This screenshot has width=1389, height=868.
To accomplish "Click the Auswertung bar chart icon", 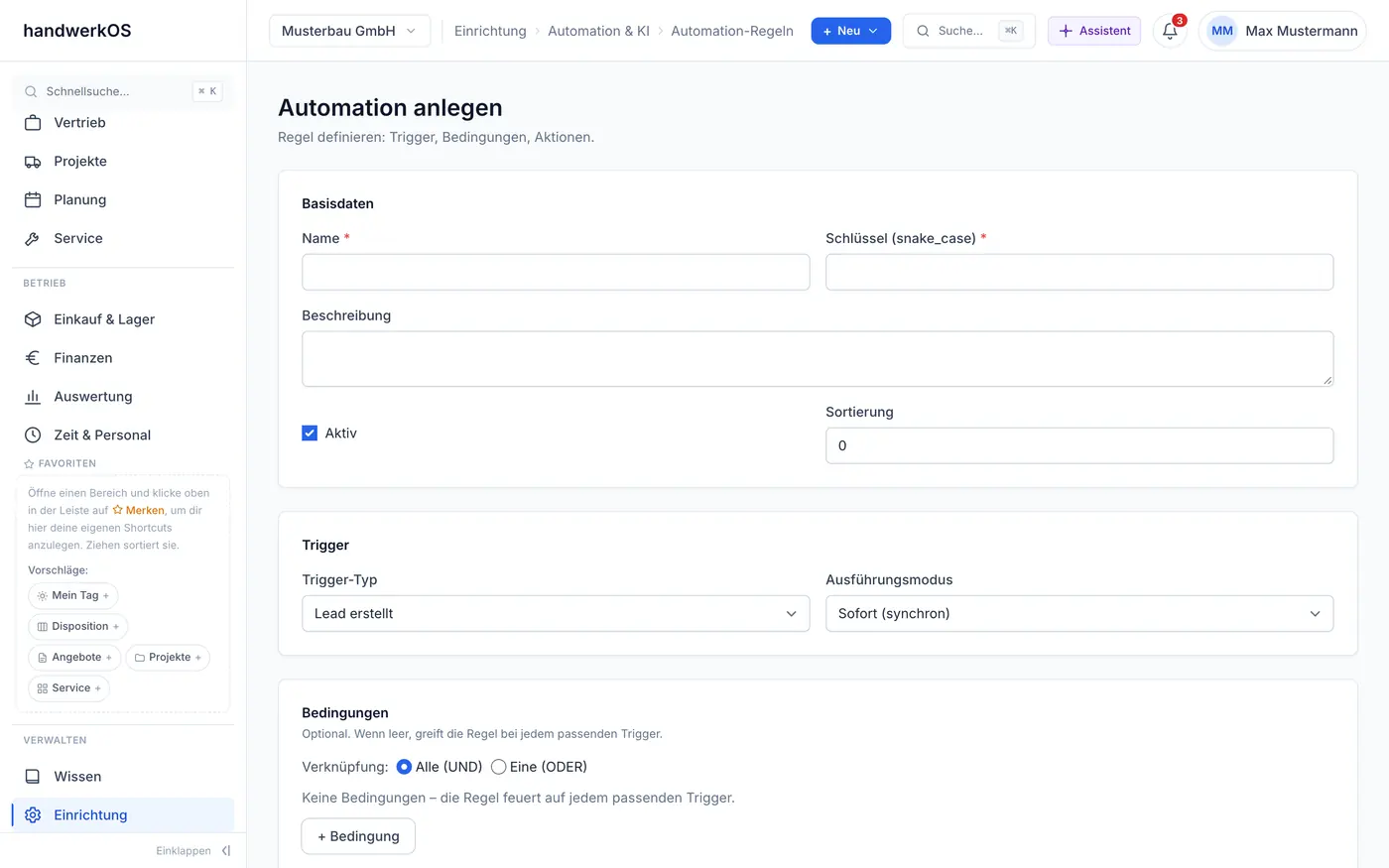I will coord(33,397).
